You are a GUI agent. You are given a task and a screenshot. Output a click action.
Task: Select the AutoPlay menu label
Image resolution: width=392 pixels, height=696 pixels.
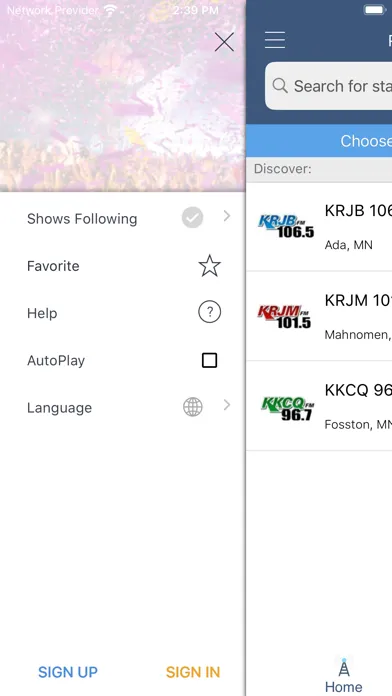pyautogui.click(x=56, y=360)
